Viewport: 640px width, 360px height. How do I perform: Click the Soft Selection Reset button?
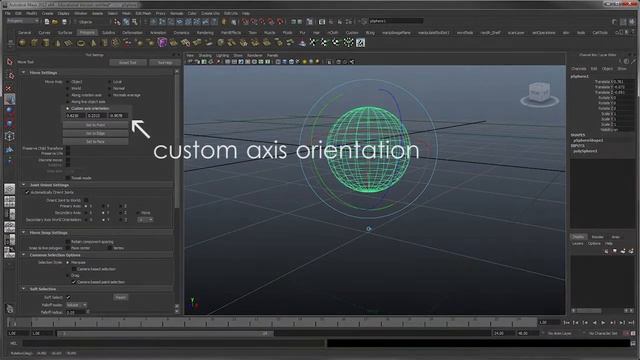coord(120,297)
